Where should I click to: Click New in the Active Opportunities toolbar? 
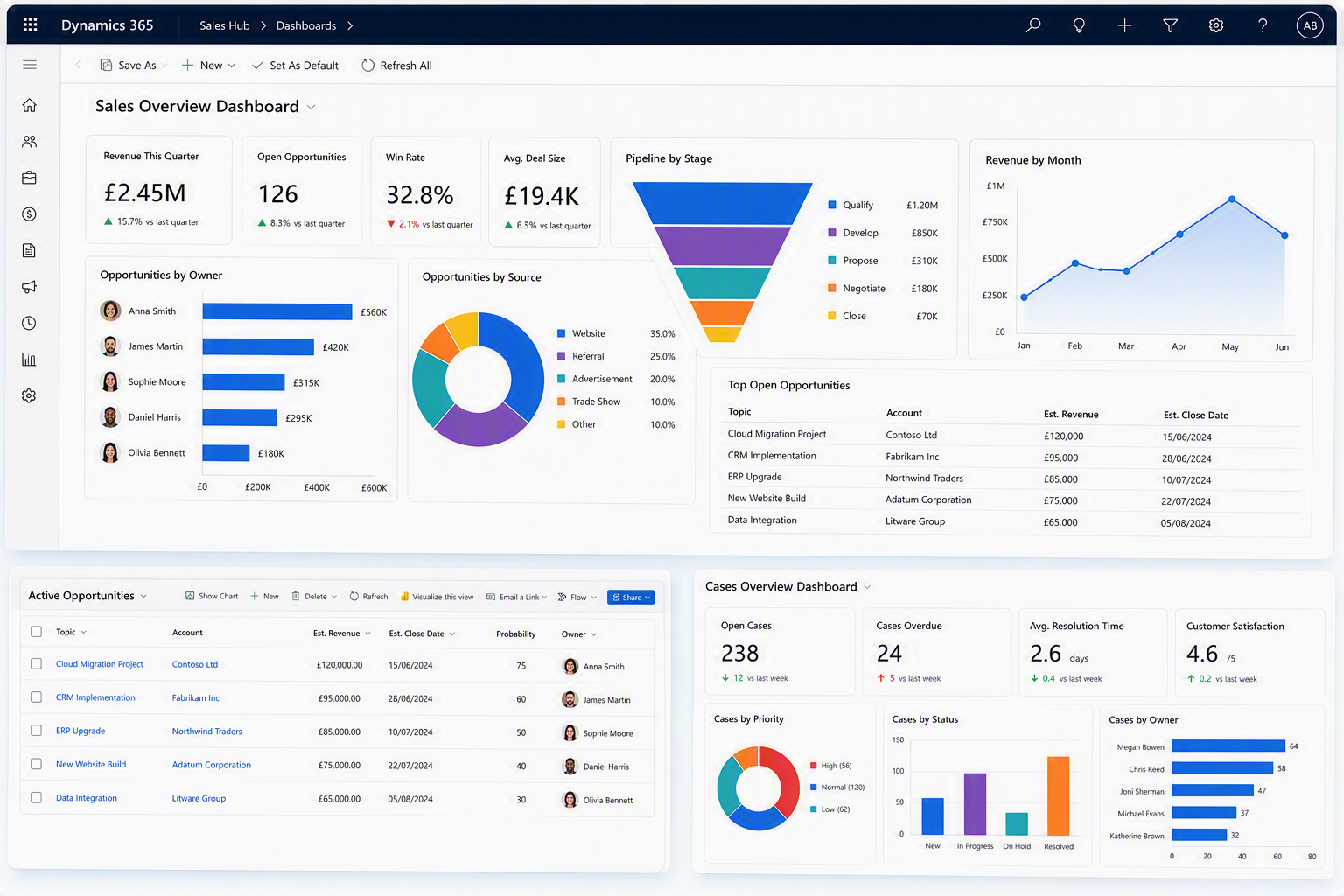tap(264, 596)
